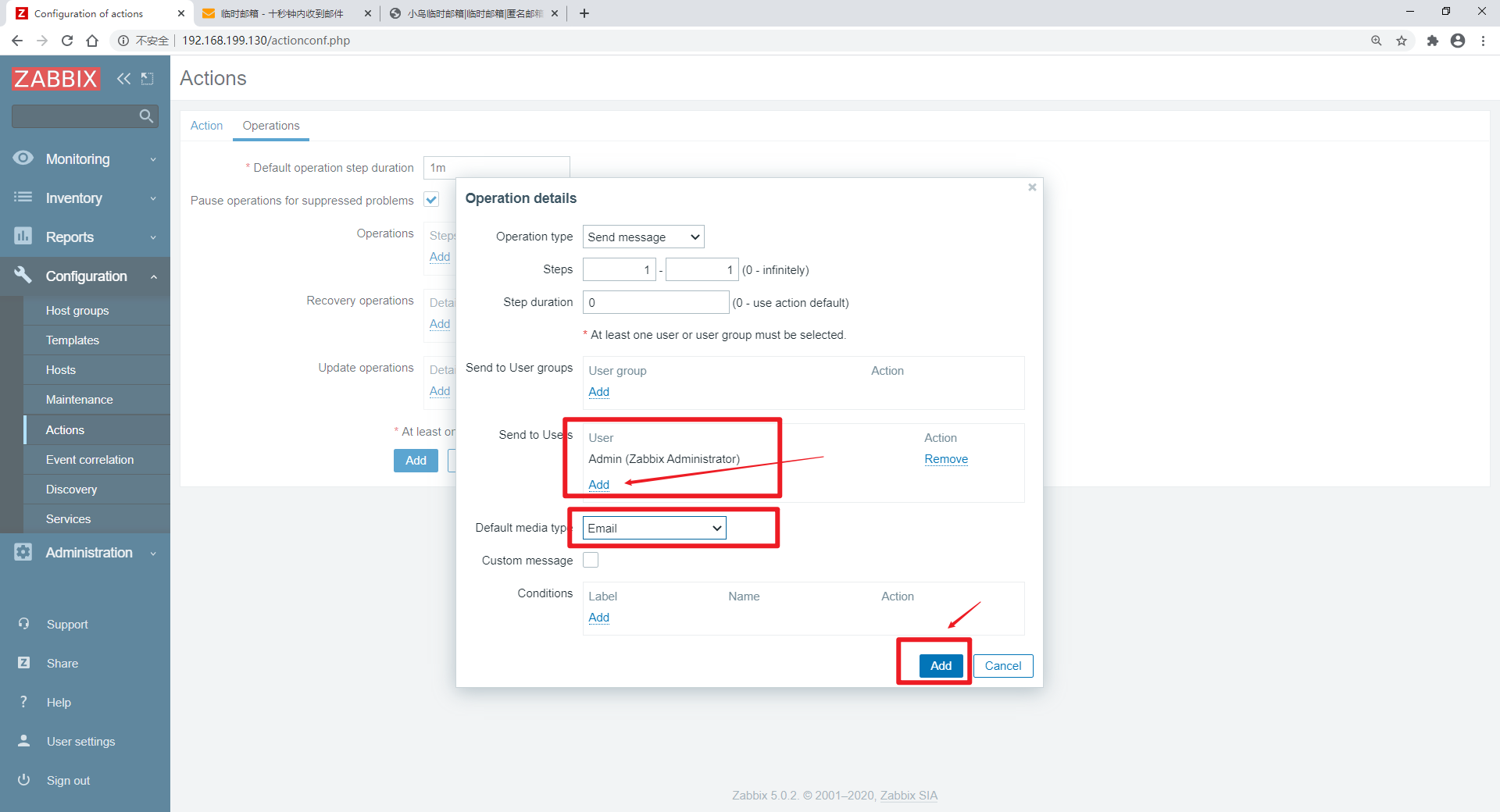Click browser zoom magnifier icon
Image resolution: width=1500 pixels, height=812 pixels.
[1377, 41]
